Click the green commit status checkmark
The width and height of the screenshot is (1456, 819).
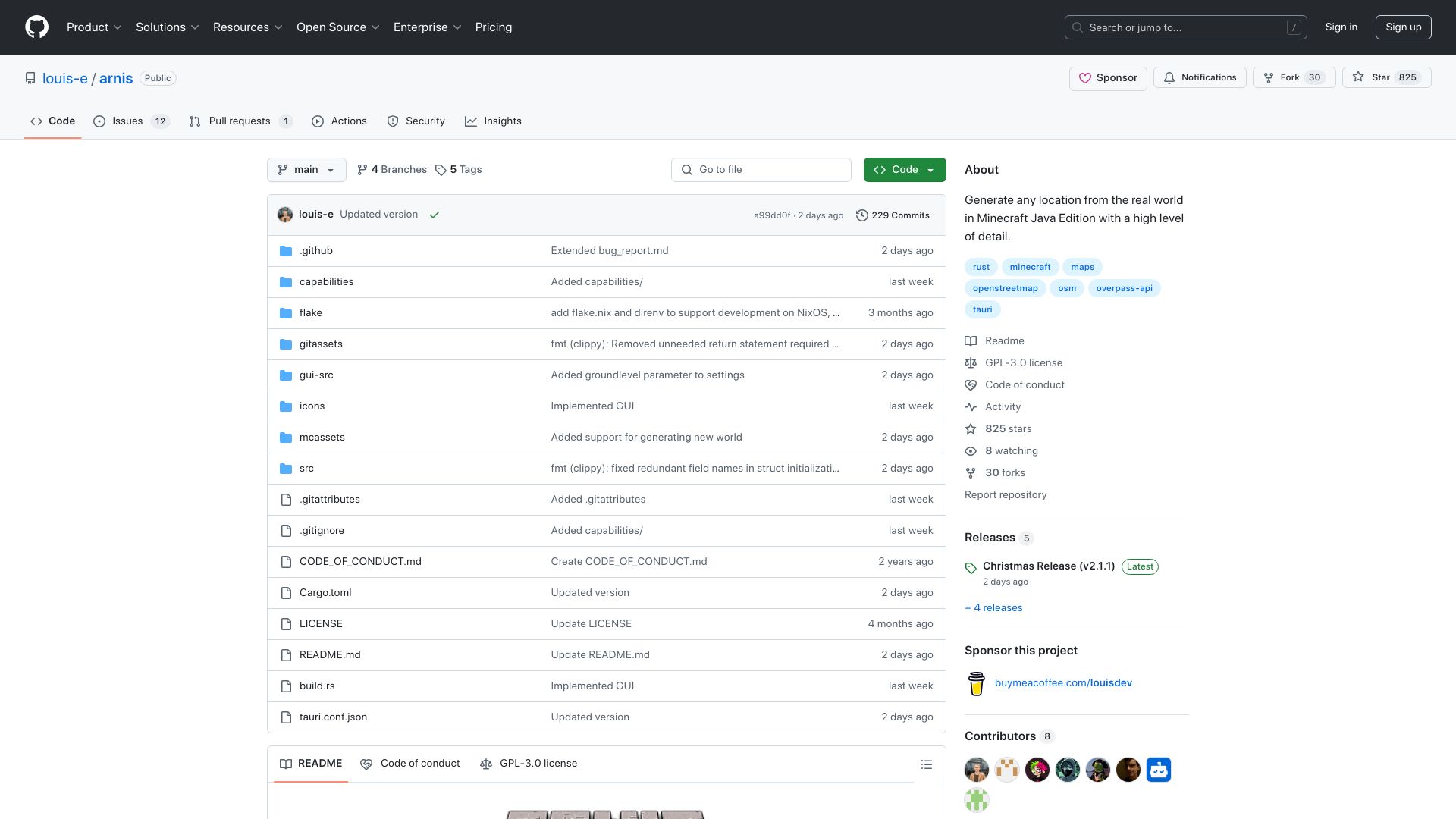(x=435, y=215)
